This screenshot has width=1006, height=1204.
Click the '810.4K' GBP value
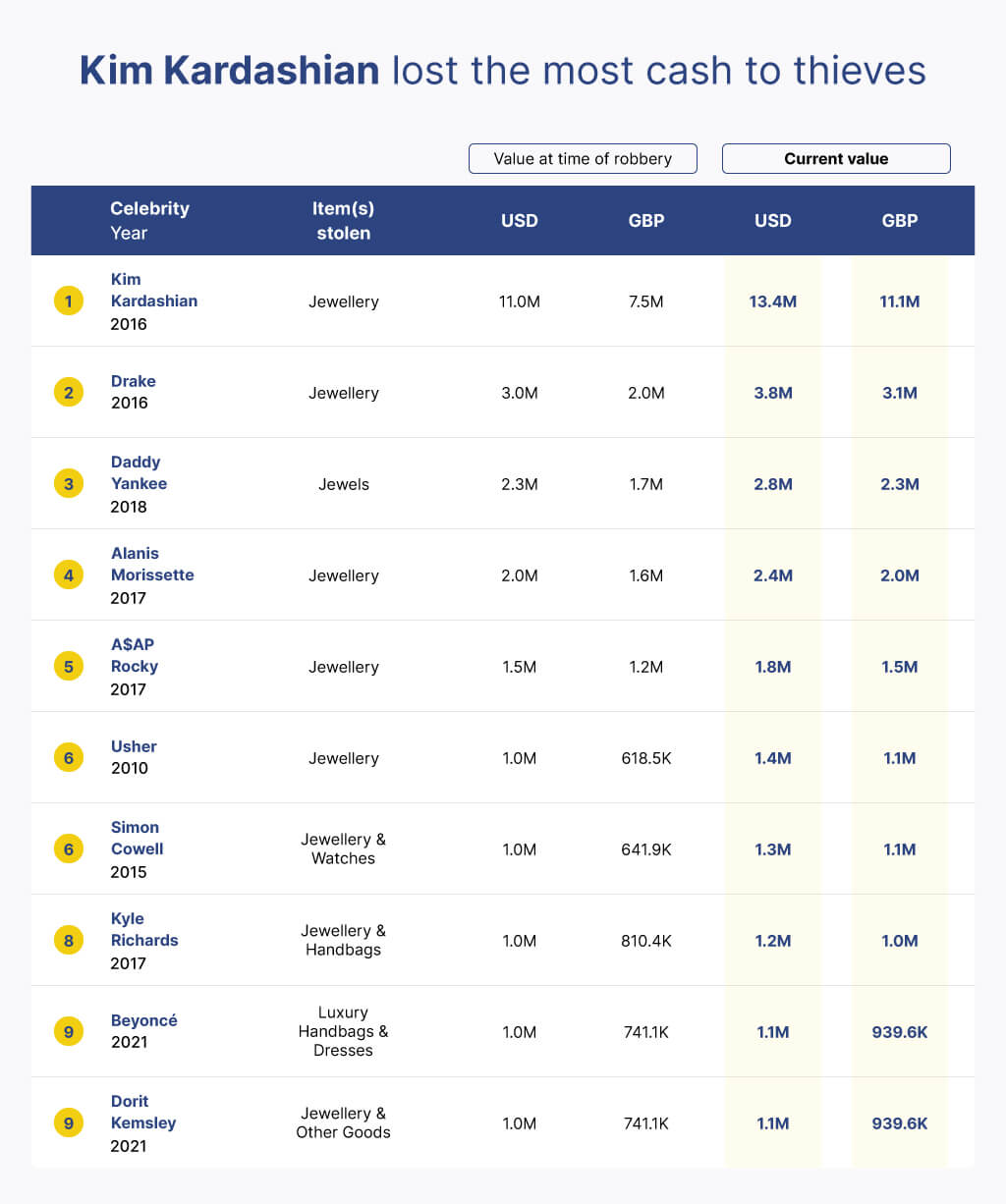point(646,941)
